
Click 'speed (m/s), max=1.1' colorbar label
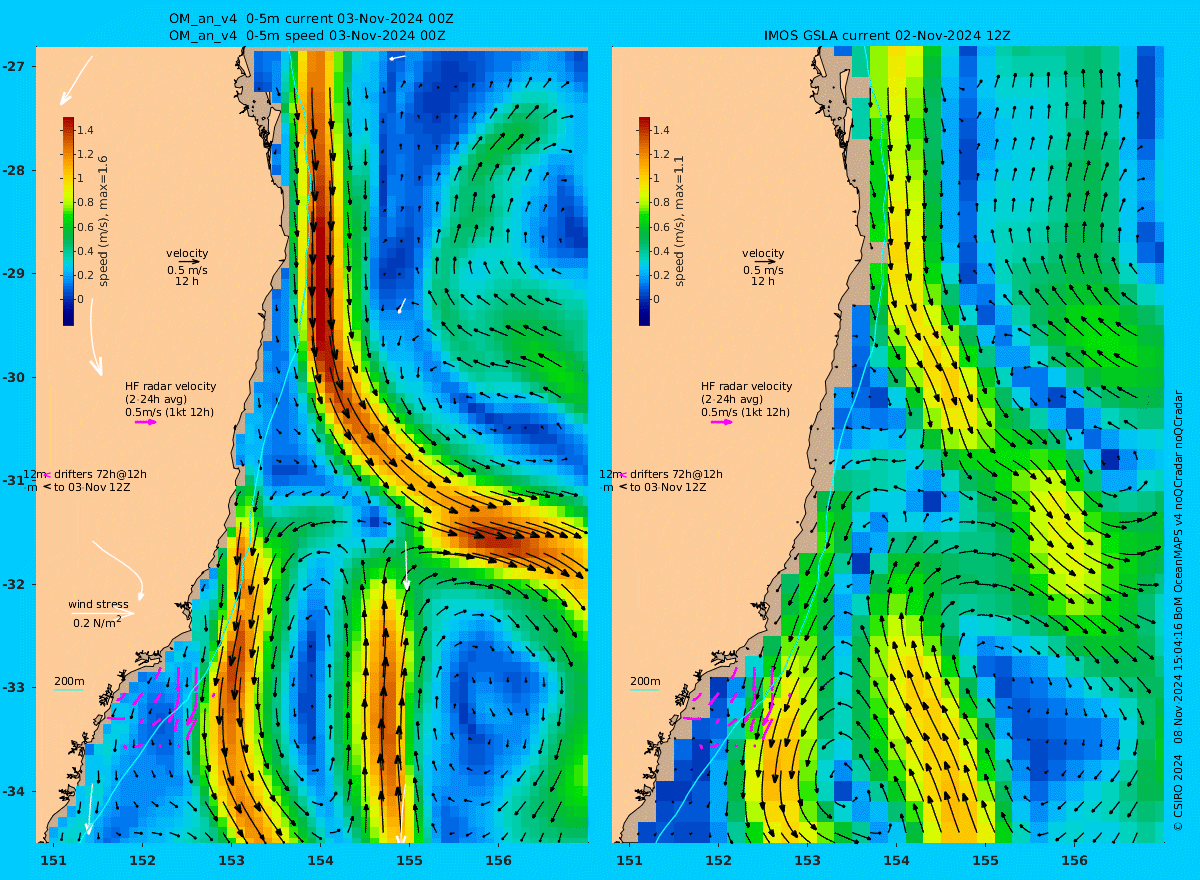(679, 221)
